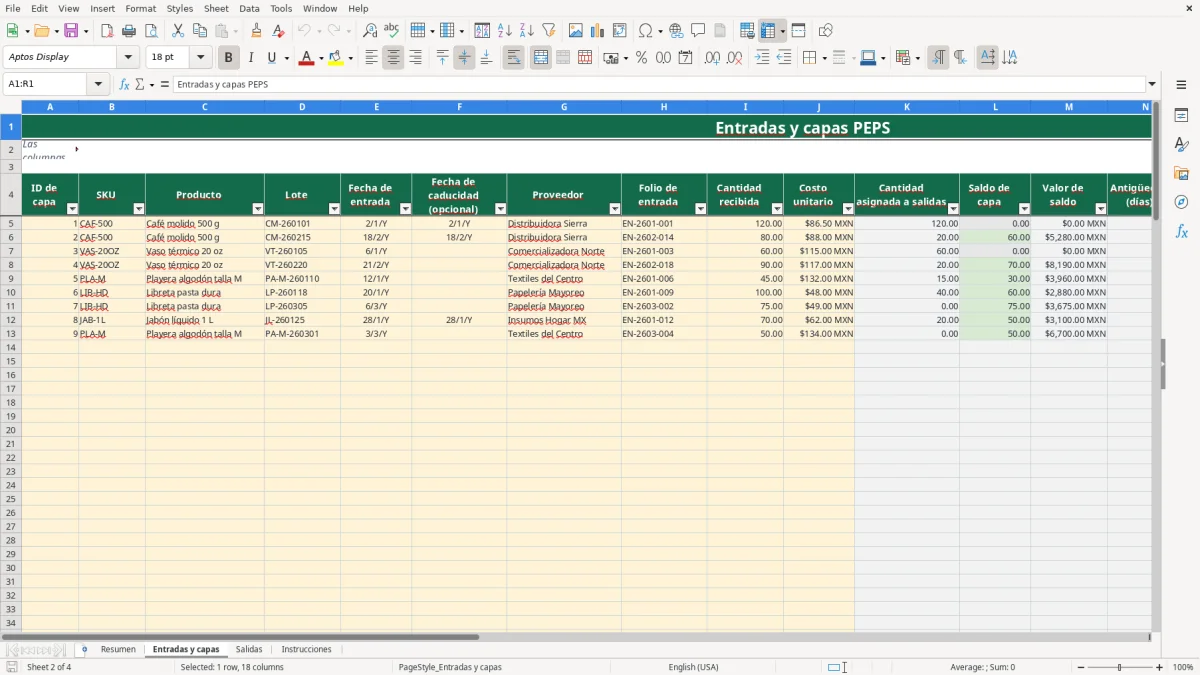Open filter dropdown for Producto column
Screen dimensions: 1200x675
click(257, 209)
